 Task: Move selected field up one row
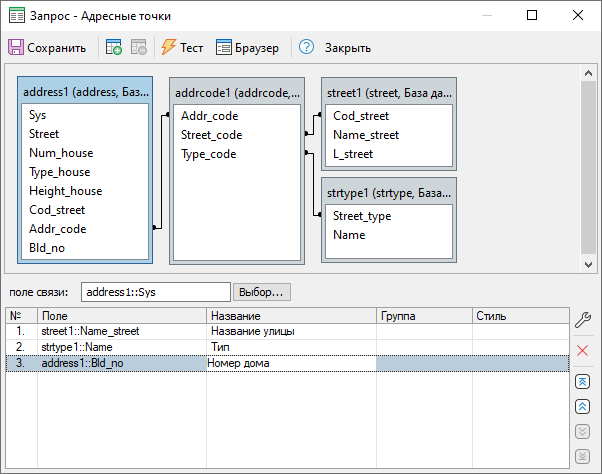[x=583, y=407]
